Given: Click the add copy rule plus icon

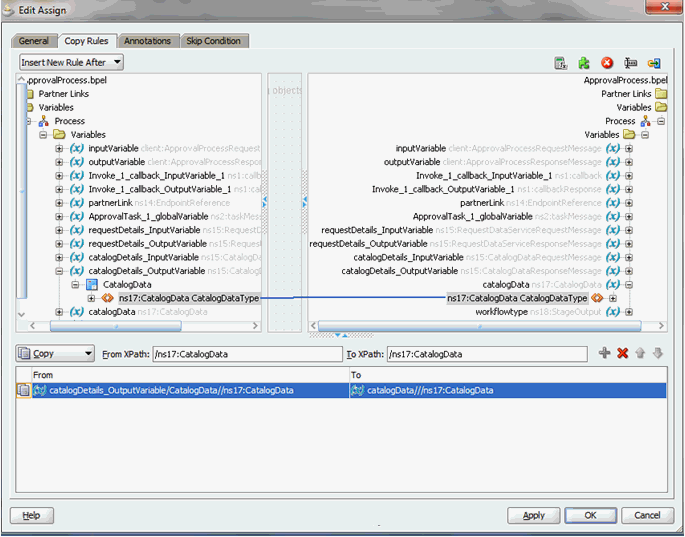Looking at the screenshot, I should tap(605, 353).
